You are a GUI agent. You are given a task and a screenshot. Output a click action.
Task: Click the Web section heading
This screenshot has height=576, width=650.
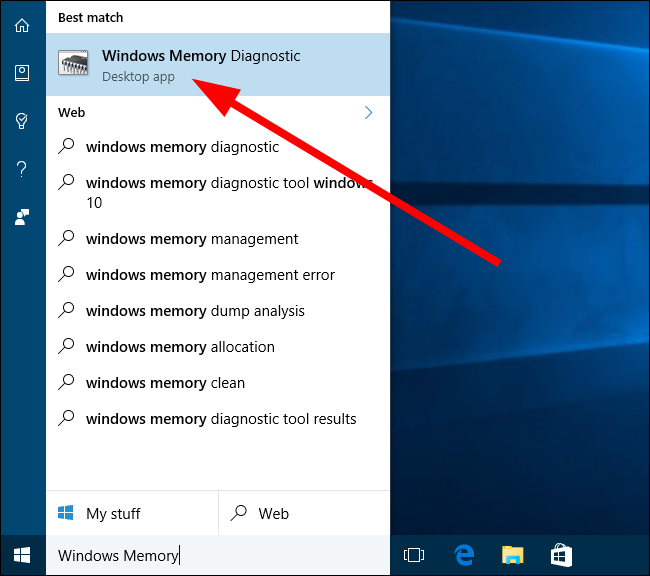coord(72,112)
